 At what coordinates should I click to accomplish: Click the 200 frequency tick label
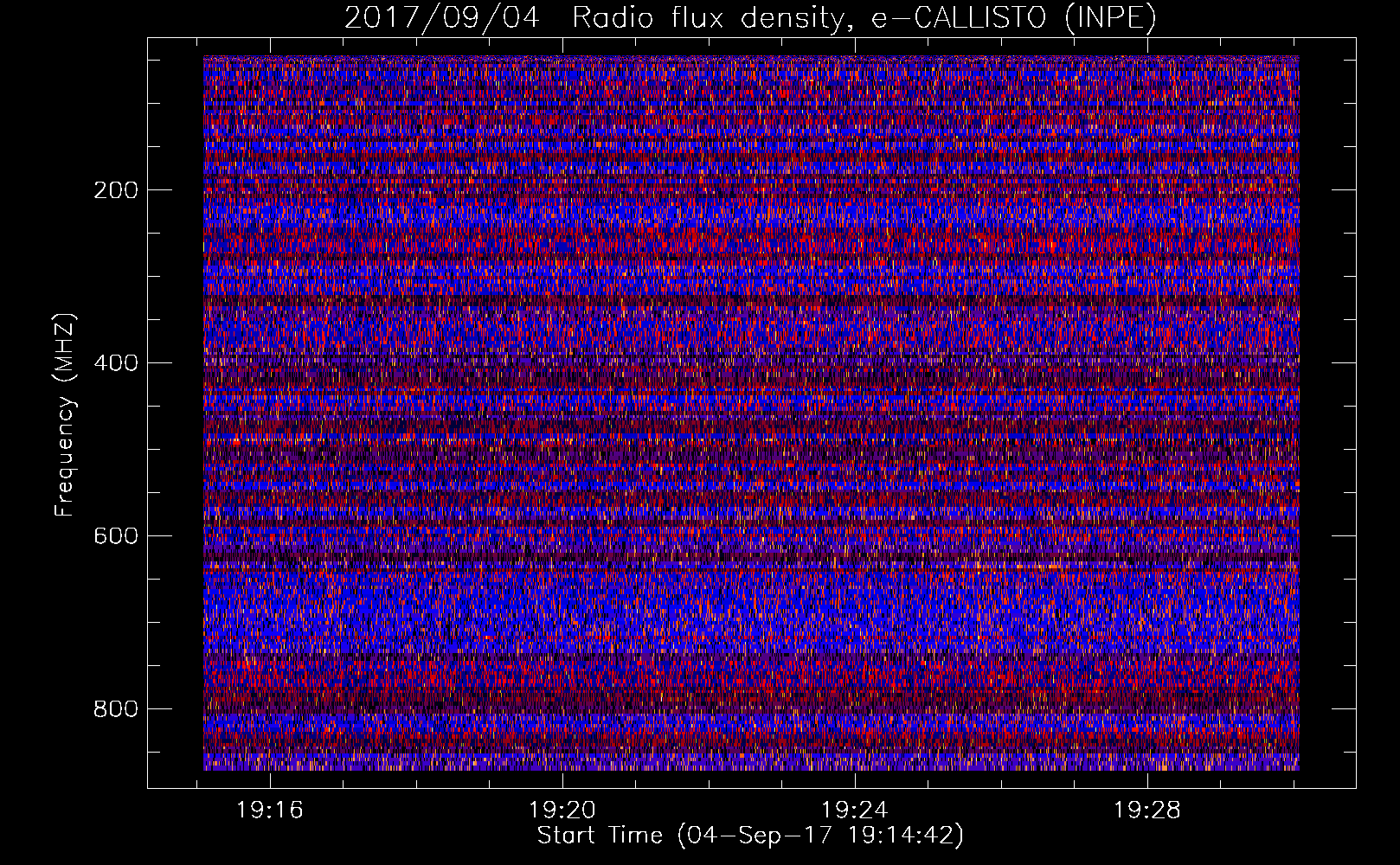click(116, 190)
